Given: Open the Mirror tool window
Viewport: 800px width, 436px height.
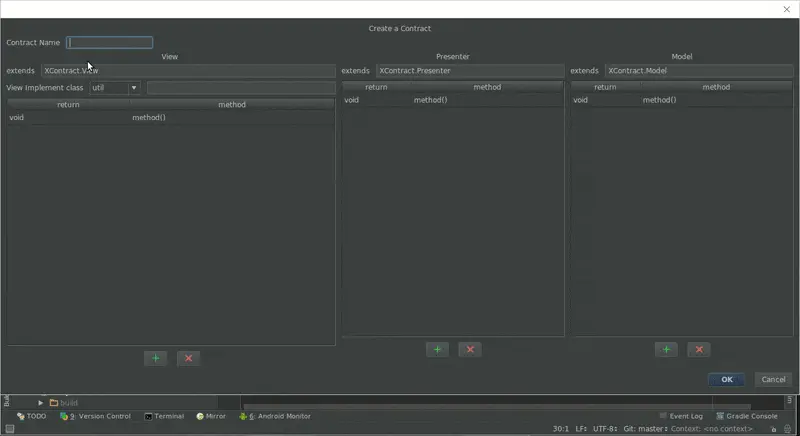Looking at the screenshot, I should point(211,416).
